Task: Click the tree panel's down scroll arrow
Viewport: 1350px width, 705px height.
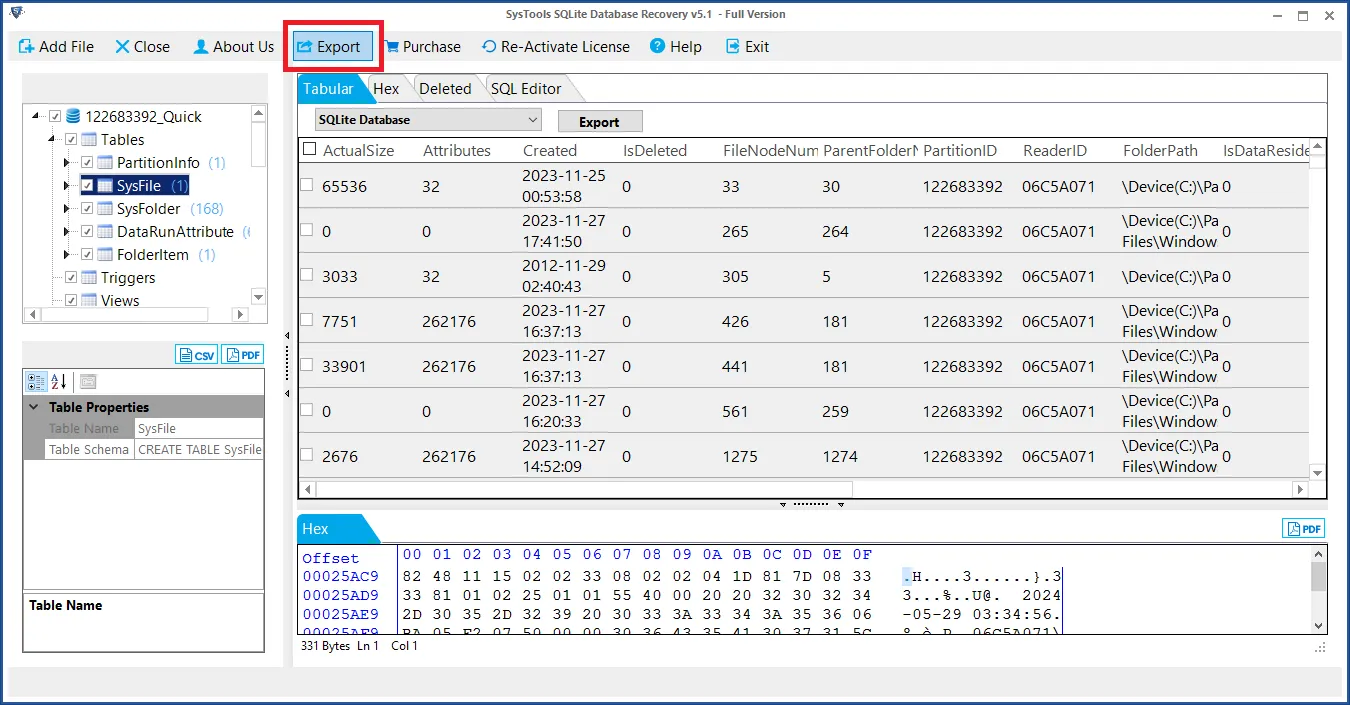Action: click(258, 297)
